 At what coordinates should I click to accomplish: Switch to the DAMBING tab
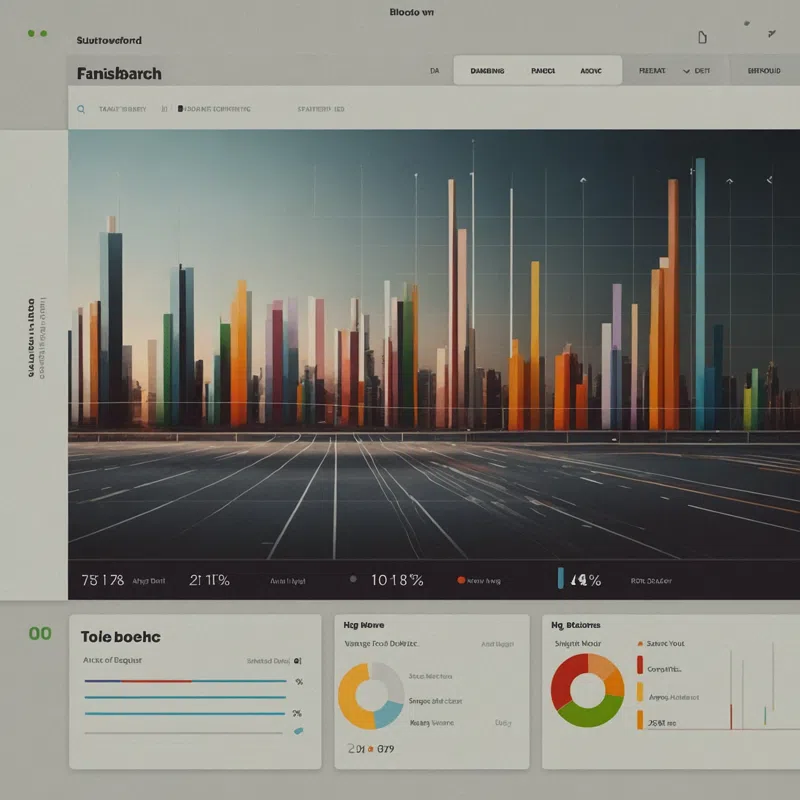[x=487, y=71]
